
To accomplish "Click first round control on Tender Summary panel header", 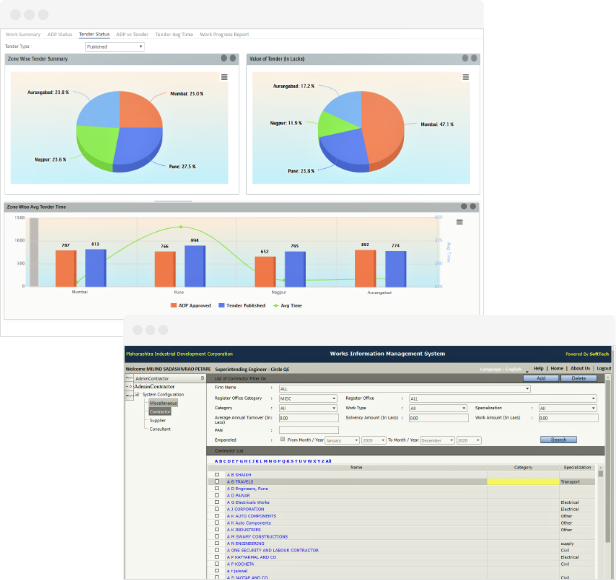I will (x=224, y=59).
